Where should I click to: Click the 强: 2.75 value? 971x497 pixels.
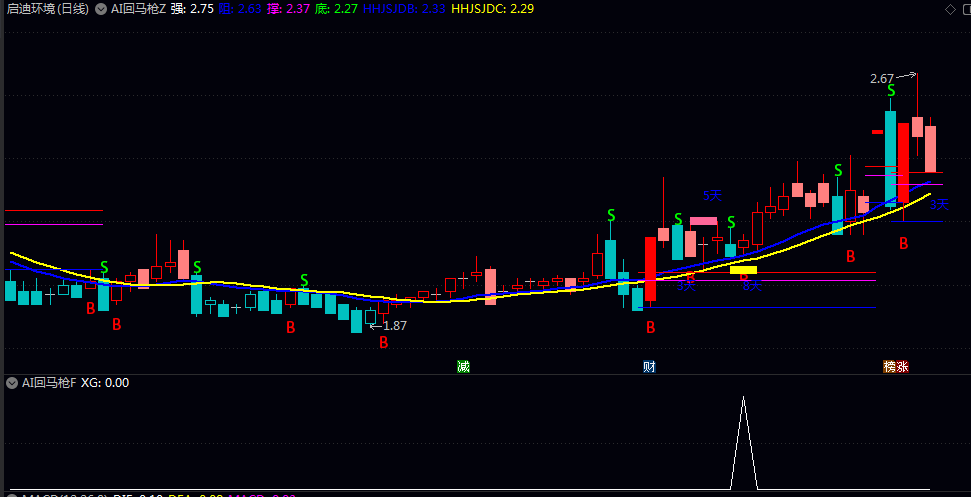point(193,9)
